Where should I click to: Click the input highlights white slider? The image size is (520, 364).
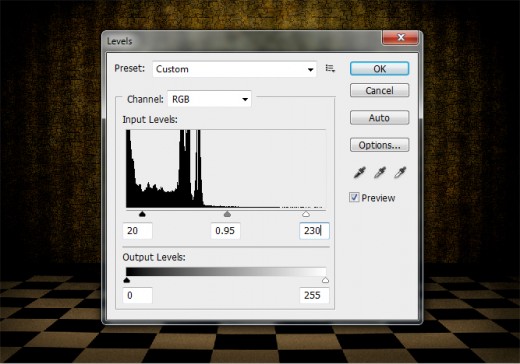coord(306,214)
